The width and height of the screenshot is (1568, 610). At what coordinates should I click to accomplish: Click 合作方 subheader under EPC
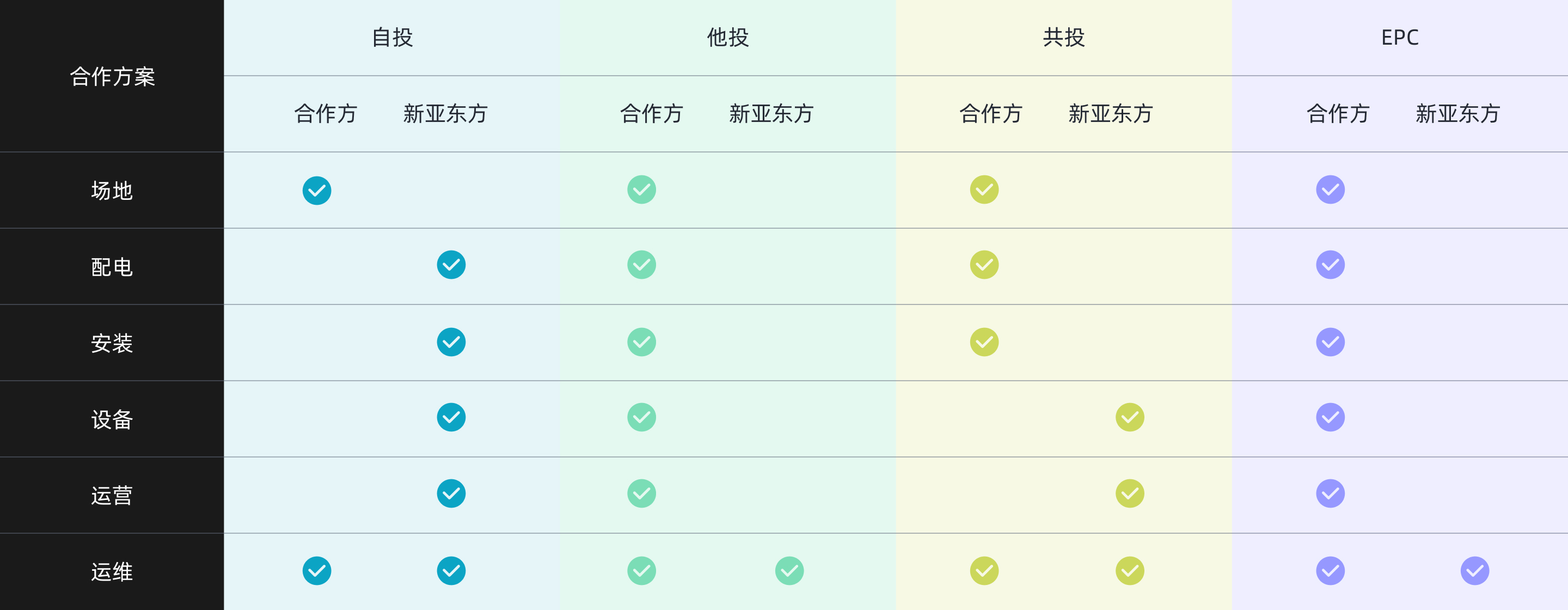pos(1338,114)
